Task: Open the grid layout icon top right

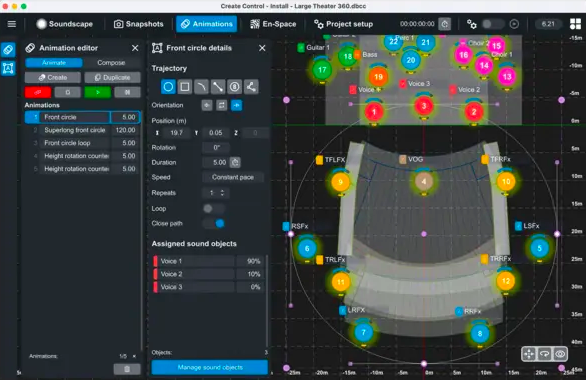Action: click(575, 24)
